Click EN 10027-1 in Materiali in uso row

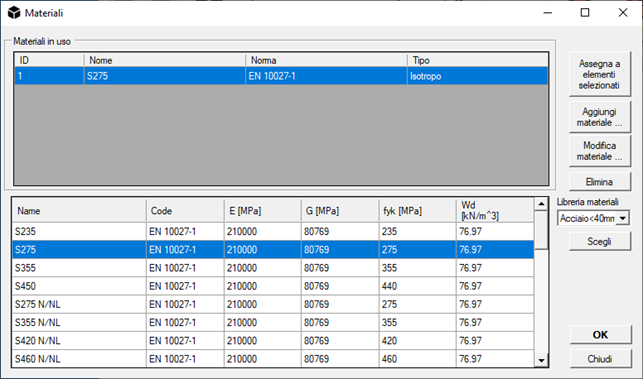(326, 76)
